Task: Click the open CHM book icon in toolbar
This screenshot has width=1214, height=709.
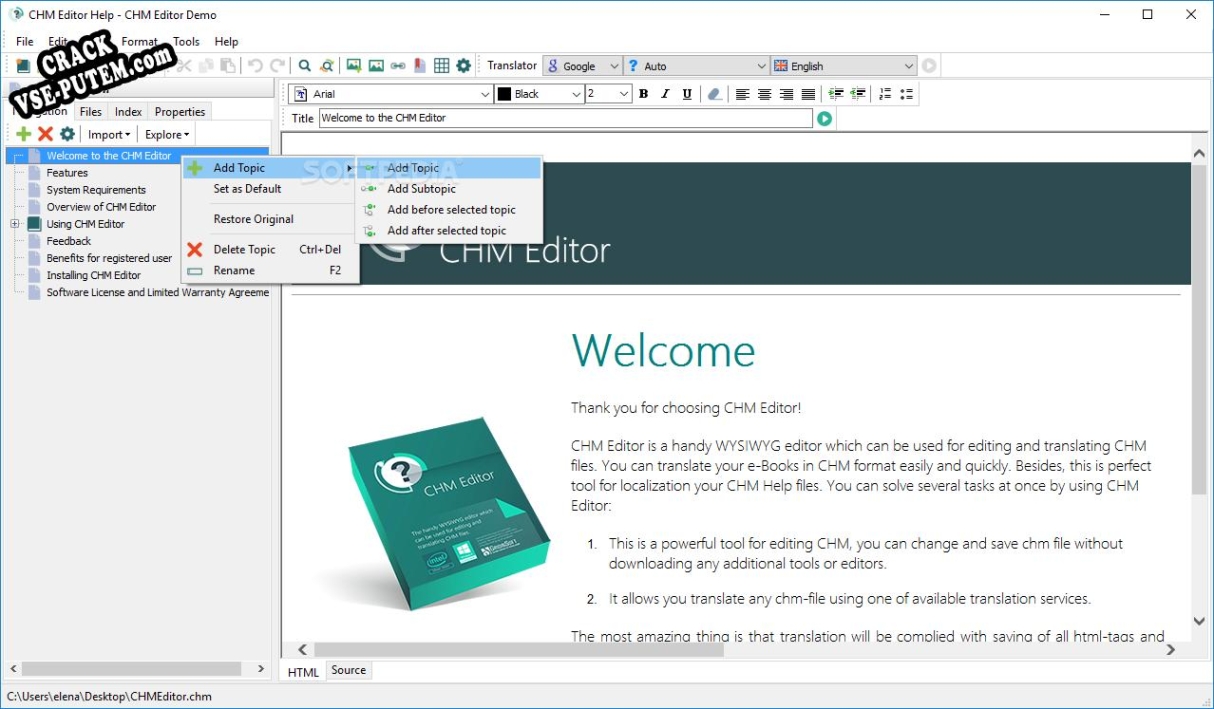Action: pyautogui.click(x=23, y=66)
